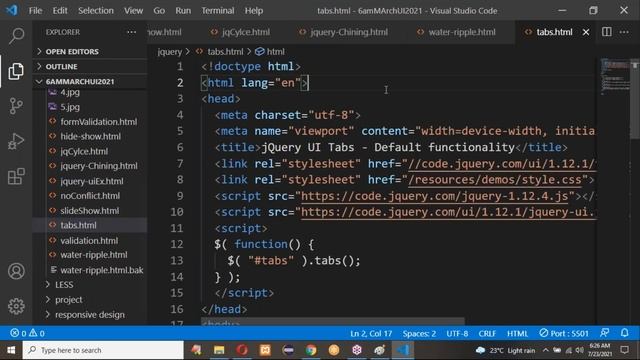Click the Ln 2, Col 17 status entry
The image size is (640, 360).
[x=371, y=333]
